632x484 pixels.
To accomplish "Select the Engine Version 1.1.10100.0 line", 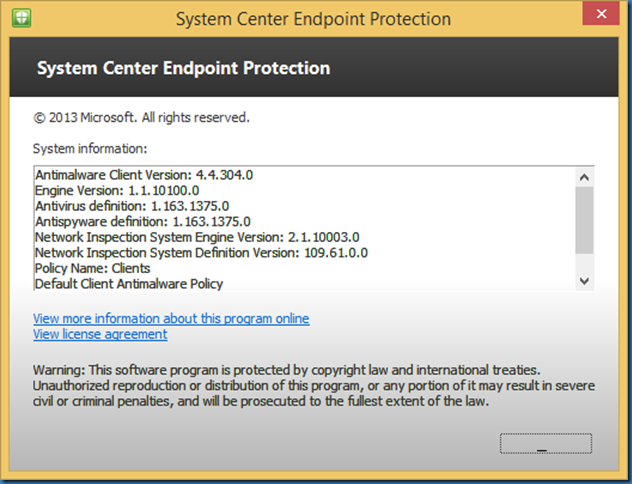I will coord(117,190).
